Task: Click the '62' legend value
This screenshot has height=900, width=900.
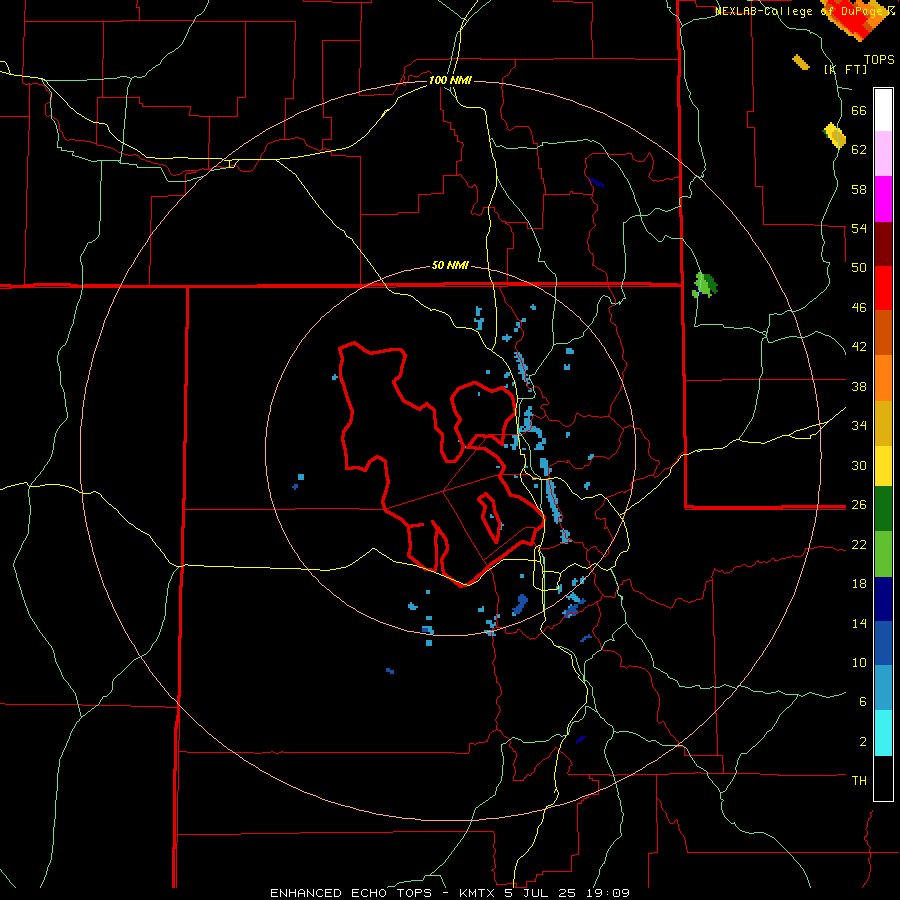Action: [859, 150]
